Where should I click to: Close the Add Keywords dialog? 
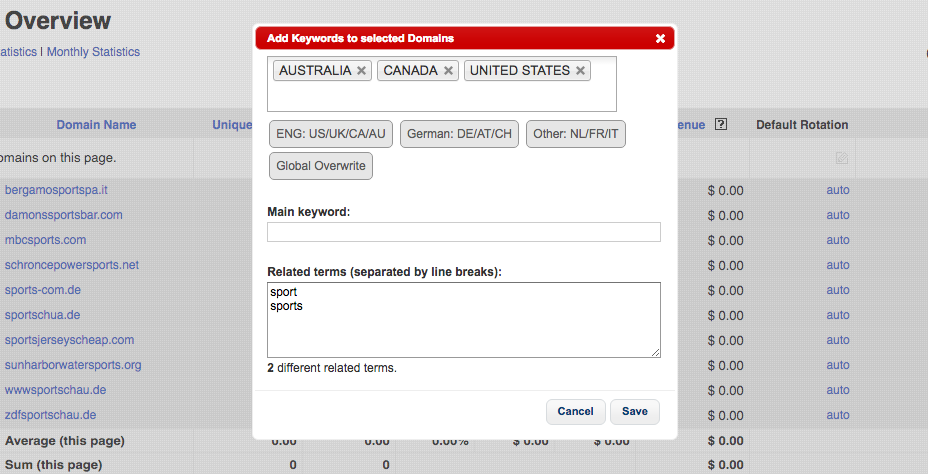660,39
